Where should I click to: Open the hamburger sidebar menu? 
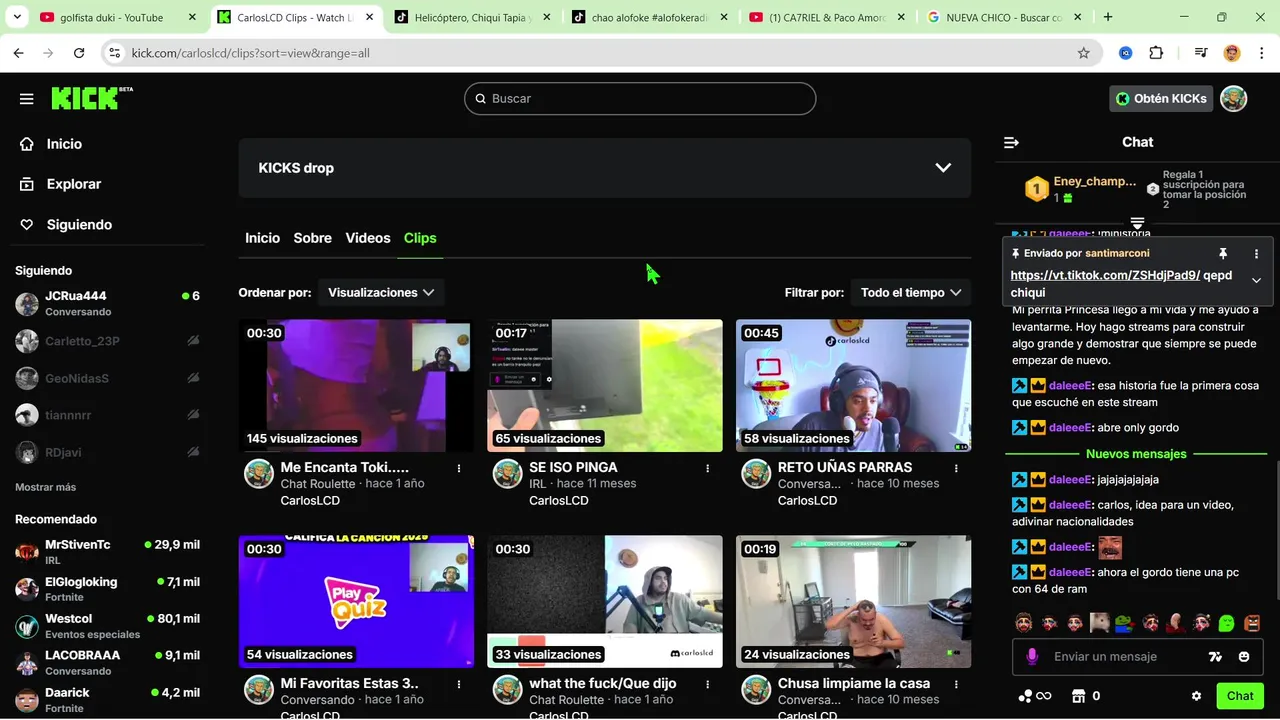[x=27, y=99]
